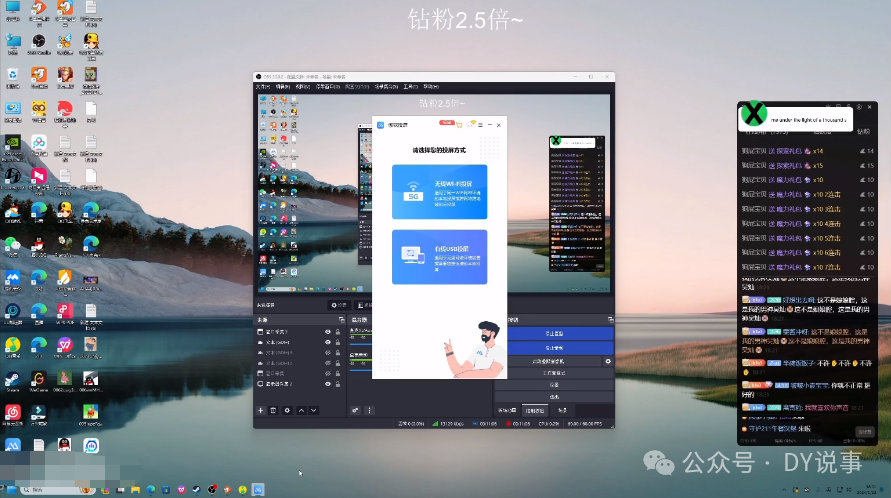Open OBS 场景集合(S) menu
This screenshot has width=891, height=498.
click(386, 87)
